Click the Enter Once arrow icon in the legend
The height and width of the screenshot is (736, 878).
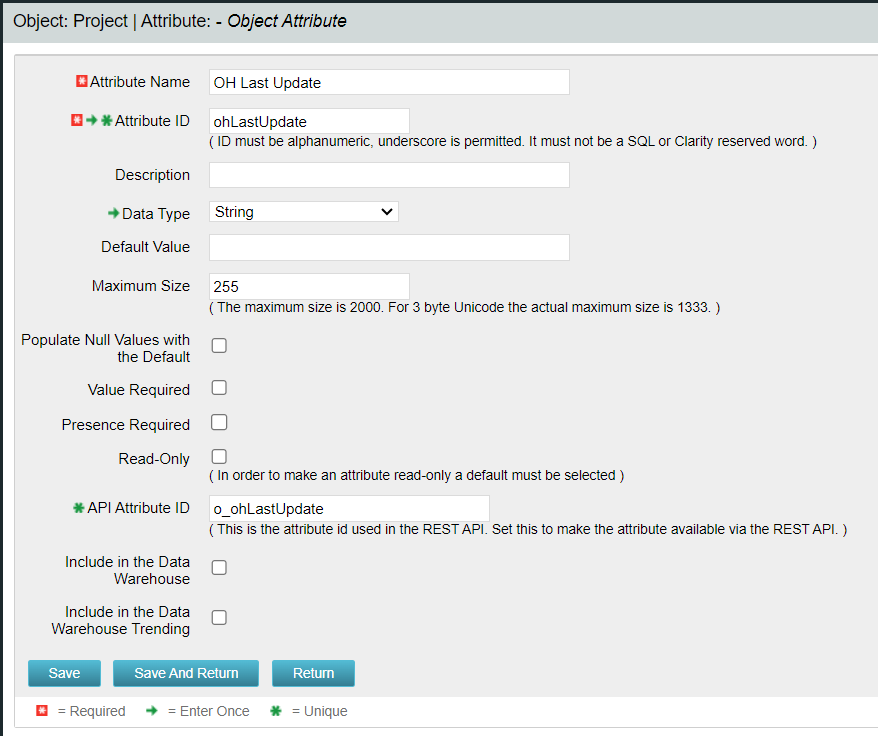tap(152, 711)
